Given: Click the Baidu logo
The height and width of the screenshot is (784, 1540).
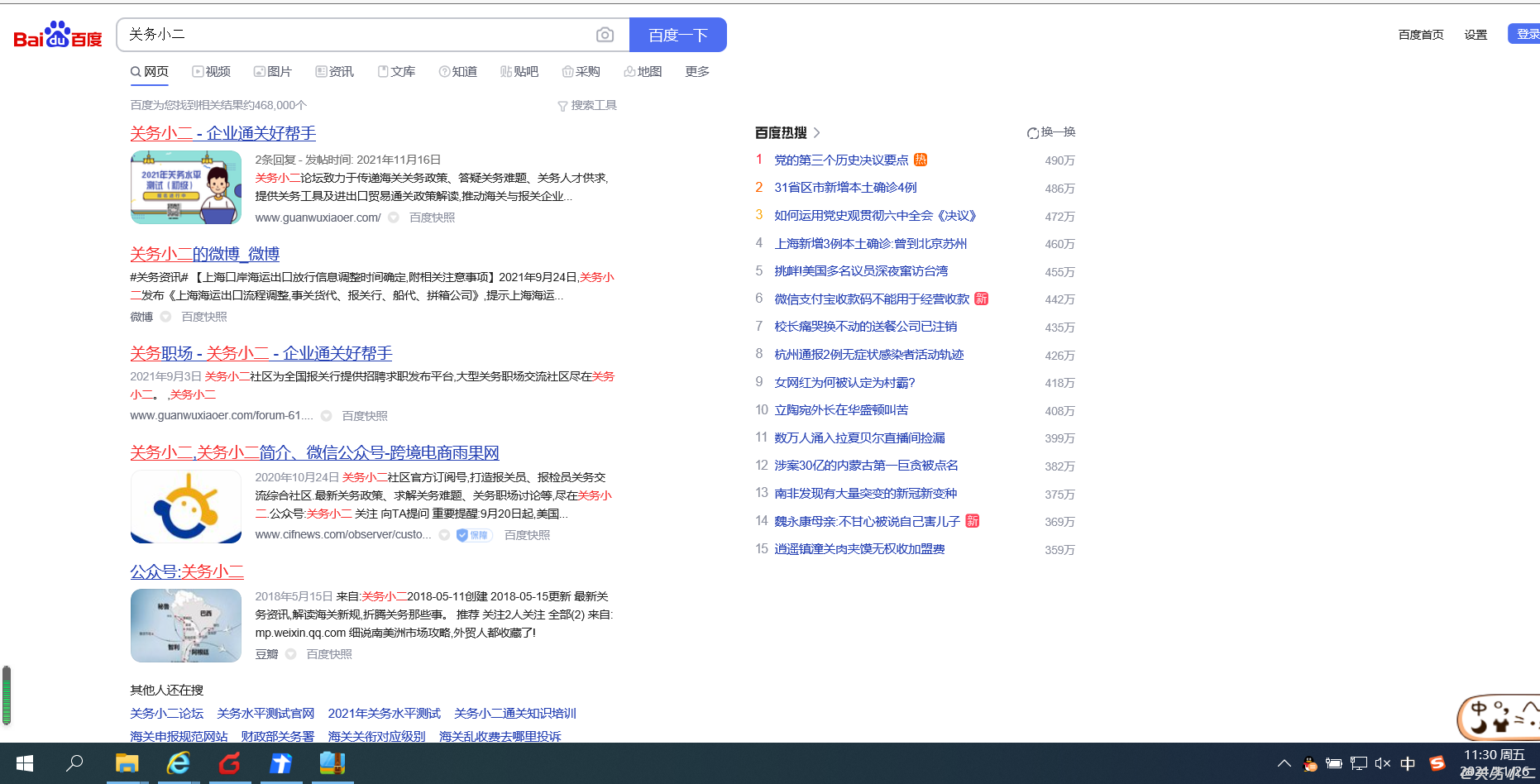Looking at the screenshot, I should coord(58,35).
